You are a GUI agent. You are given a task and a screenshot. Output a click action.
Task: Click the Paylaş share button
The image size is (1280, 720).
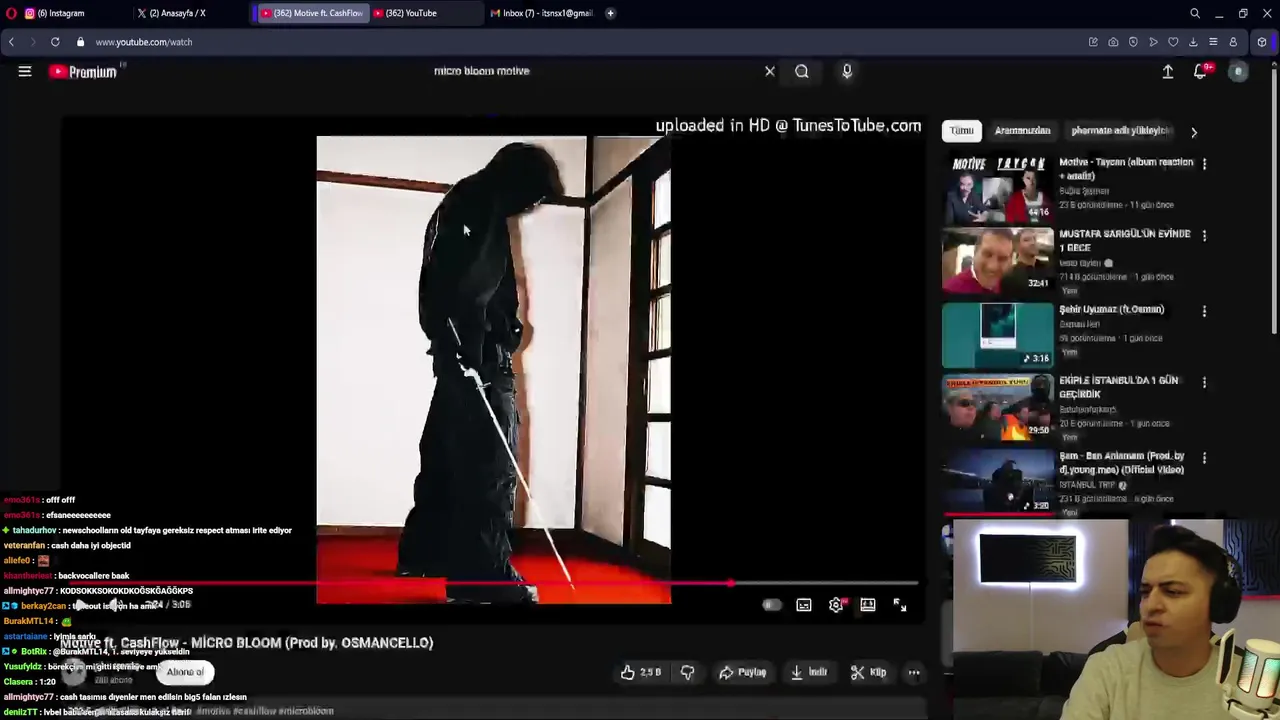tap(743, 673)
